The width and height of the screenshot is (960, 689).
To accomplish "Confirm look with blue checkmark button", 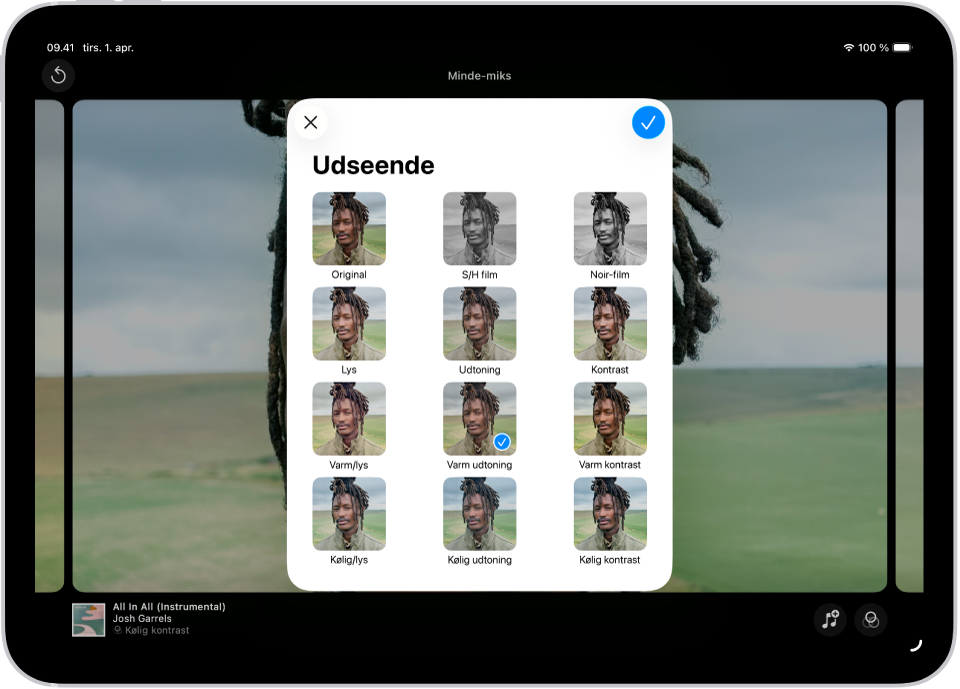I will [648, 122].
